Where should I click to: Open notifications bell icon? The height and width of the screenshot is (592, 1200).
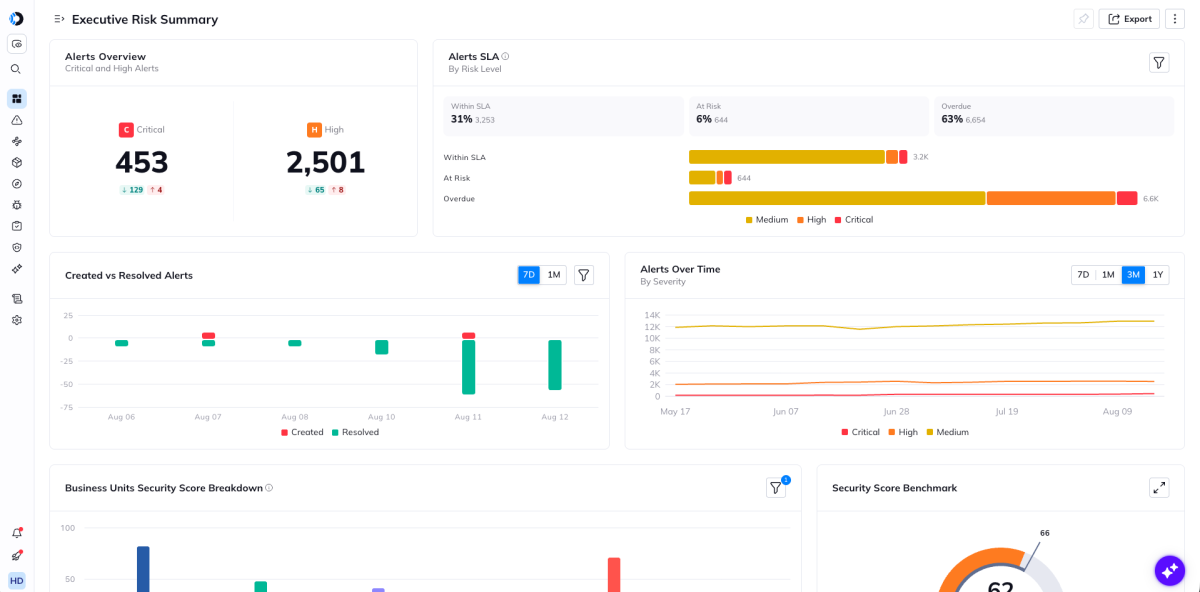click(16, 533)
